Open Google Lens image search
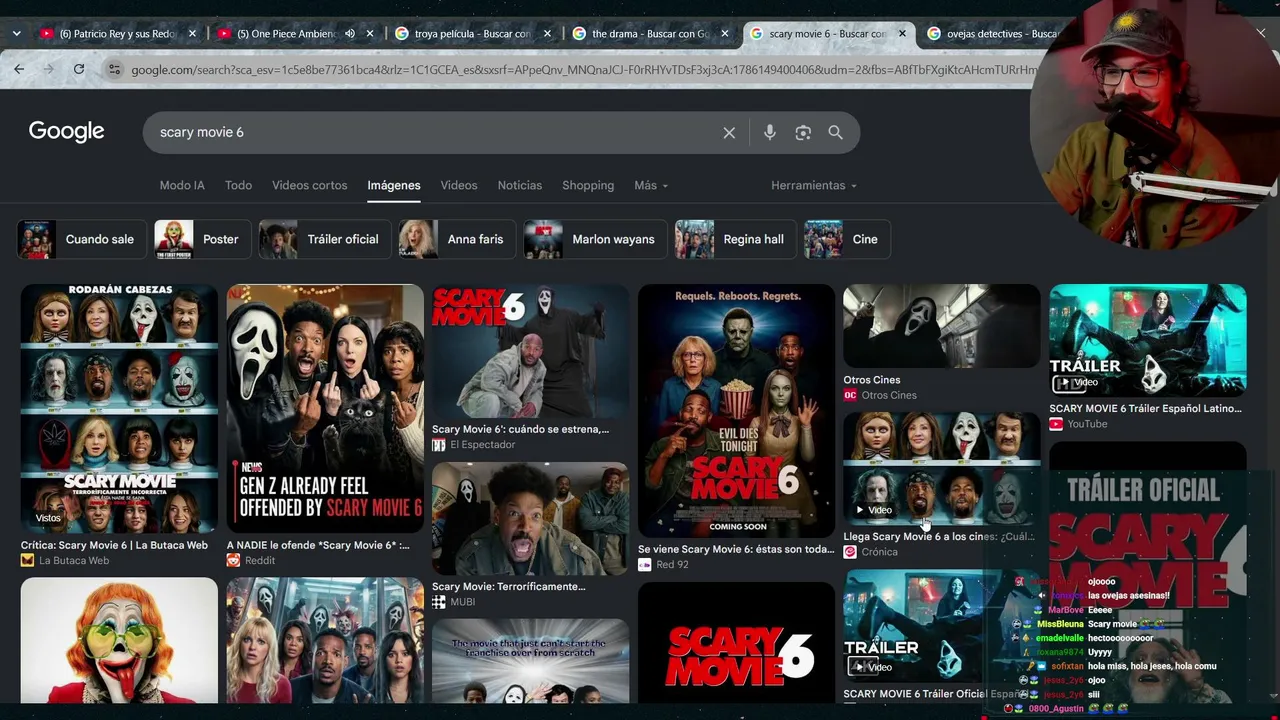Viewport: 1280px width, 720px height. pos(803,133)
